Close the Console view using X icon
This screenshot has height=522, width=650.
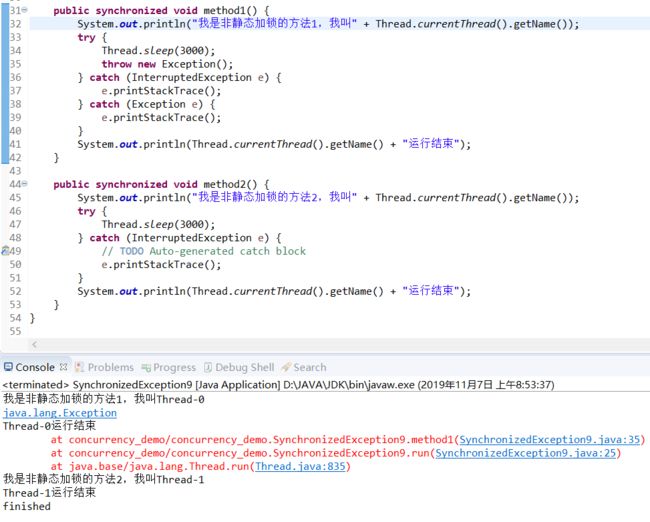(63, 367)
